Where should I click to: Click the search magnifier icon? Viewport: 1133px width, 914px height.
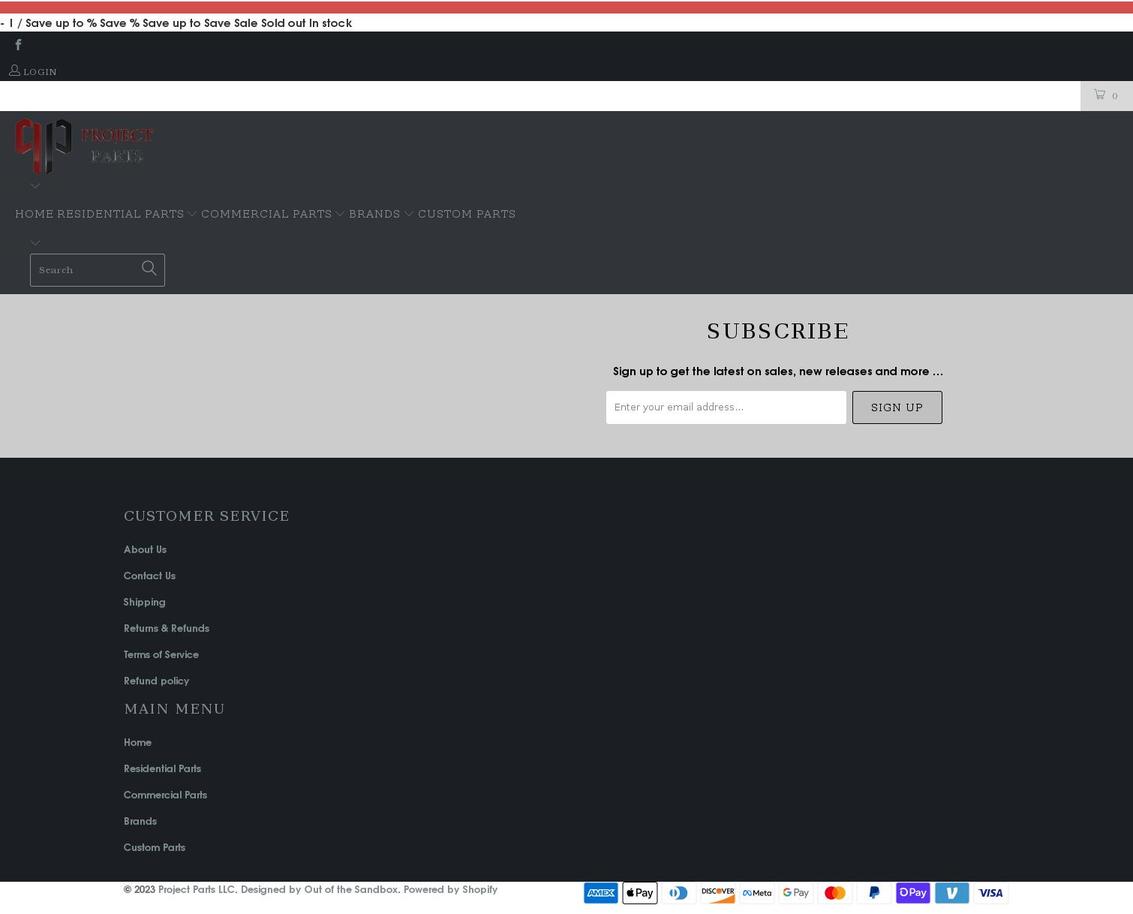[x=149, y=268]
